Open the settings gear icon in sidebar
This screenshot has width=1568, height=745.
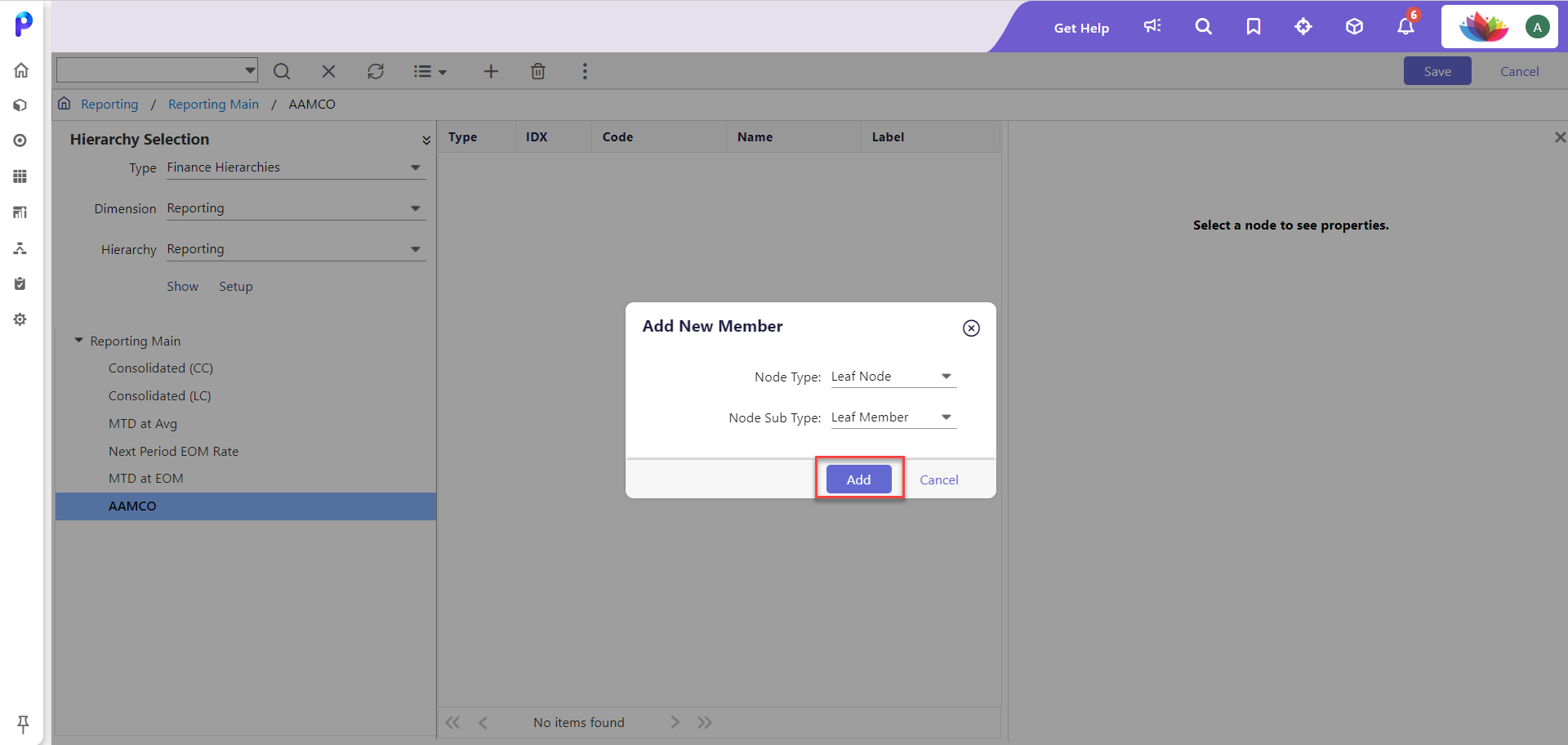click(20, 319)
